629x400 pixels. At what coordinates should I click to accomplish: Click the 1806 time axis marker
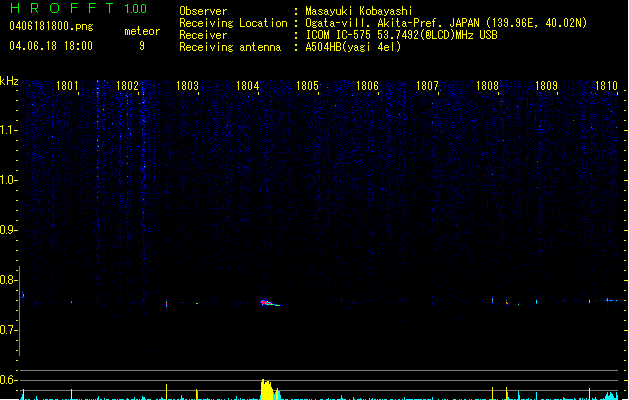tap(367, 86)
